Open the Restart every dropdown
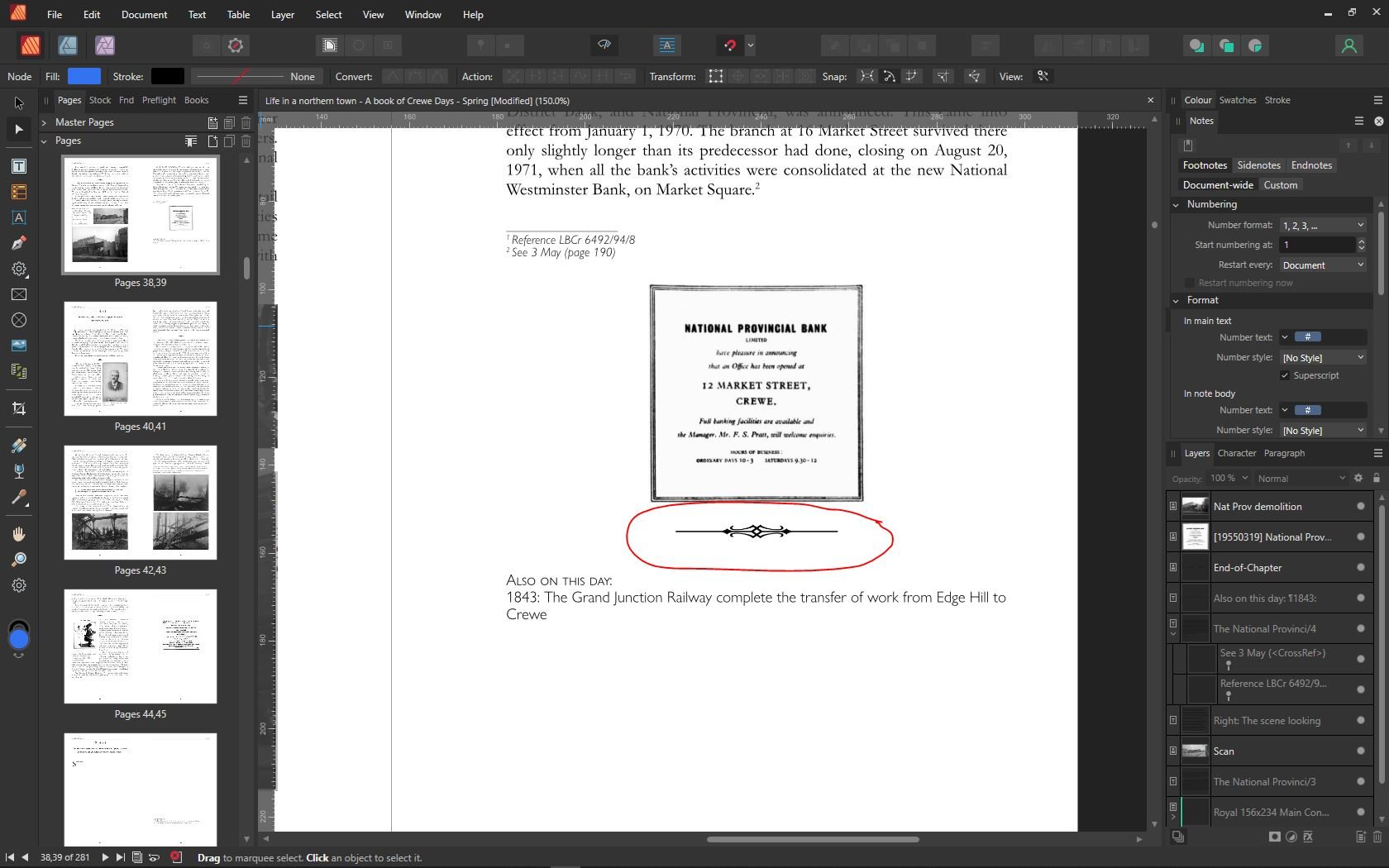The image size is (1389, 868). [1323, 265]
